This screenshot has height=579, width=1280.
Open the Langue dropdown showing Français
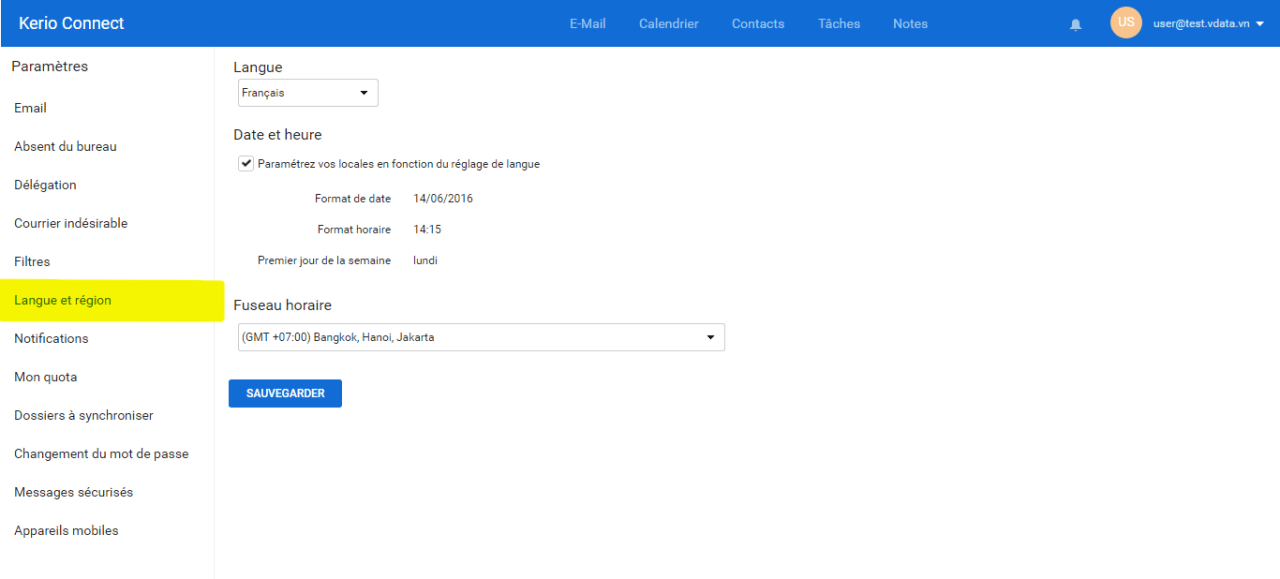(x=308, y=93)
